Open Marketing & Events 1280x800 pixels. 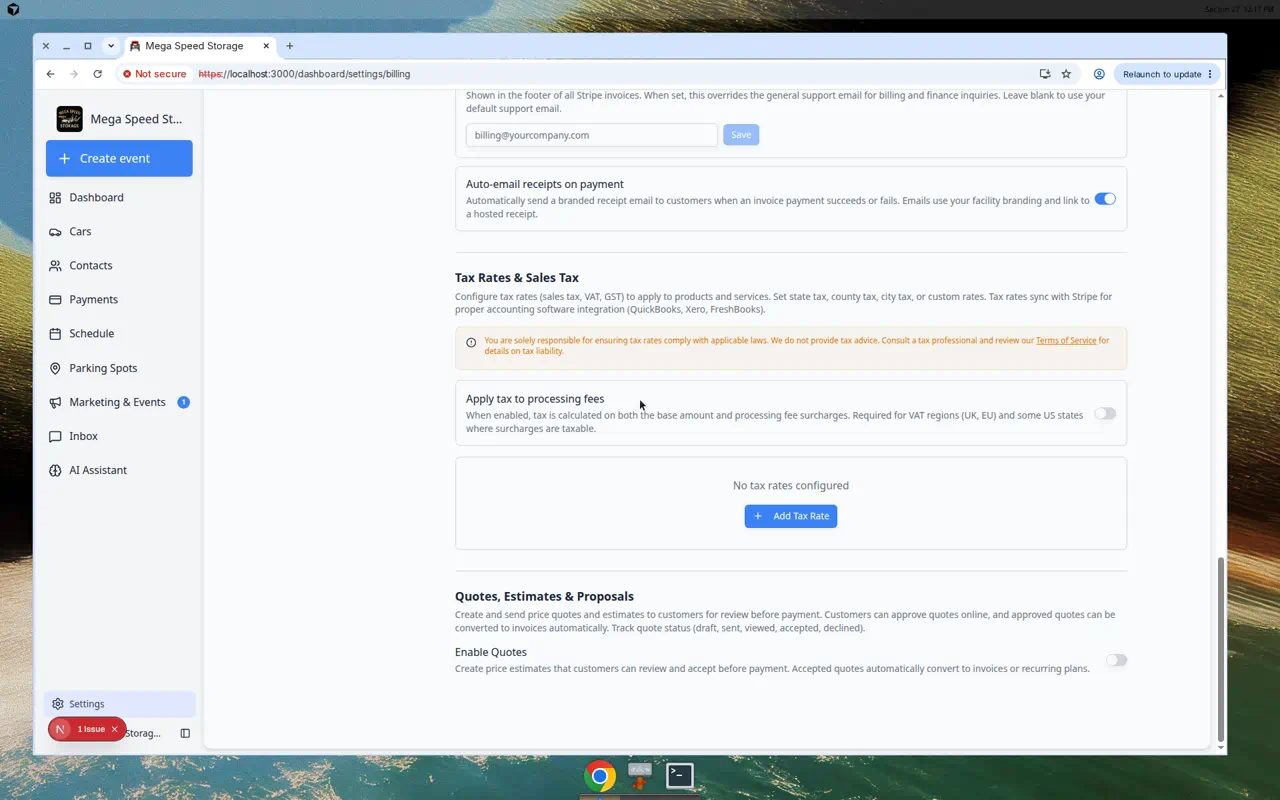point(119,402)
